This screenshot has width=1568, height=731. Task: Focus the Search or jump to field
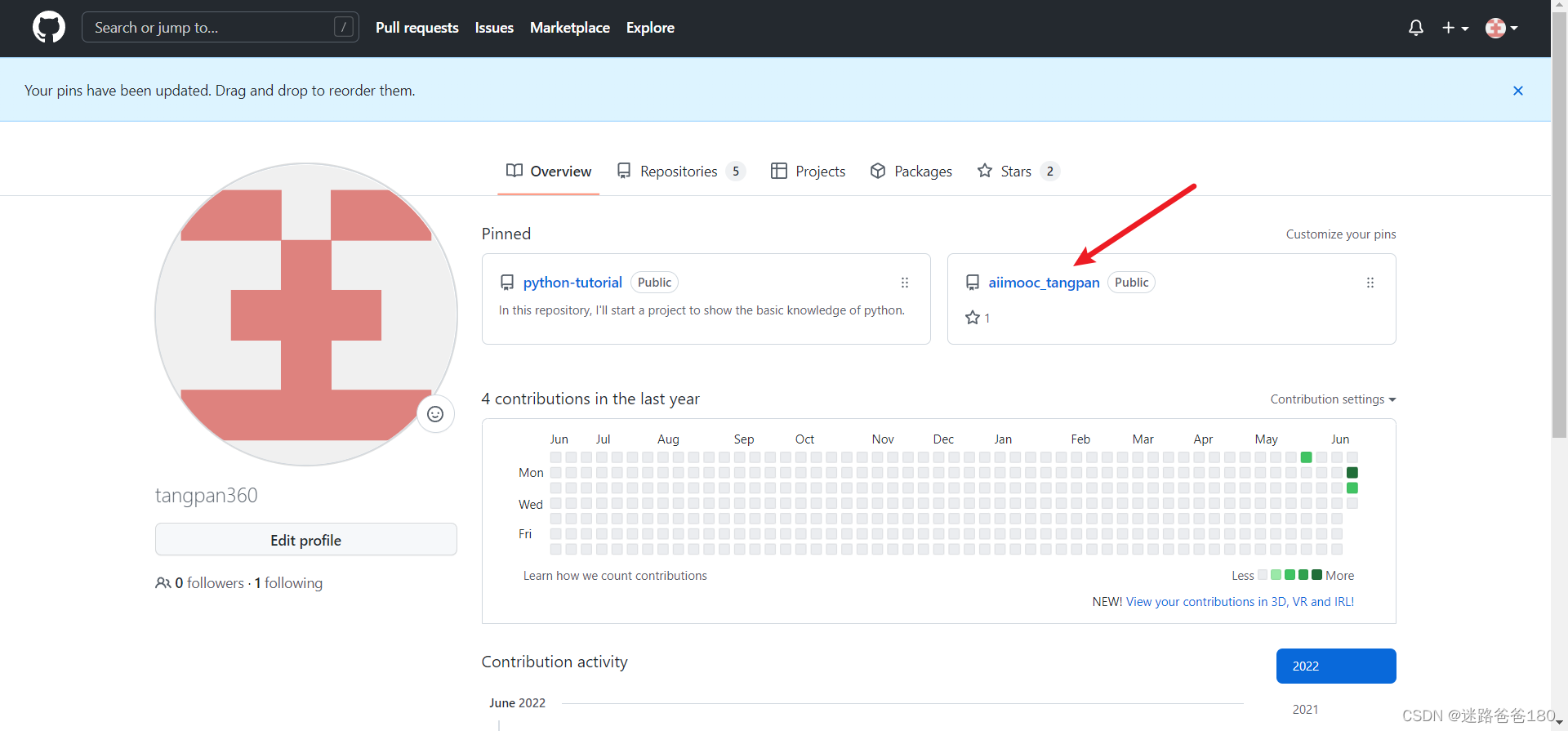[220, 28]
